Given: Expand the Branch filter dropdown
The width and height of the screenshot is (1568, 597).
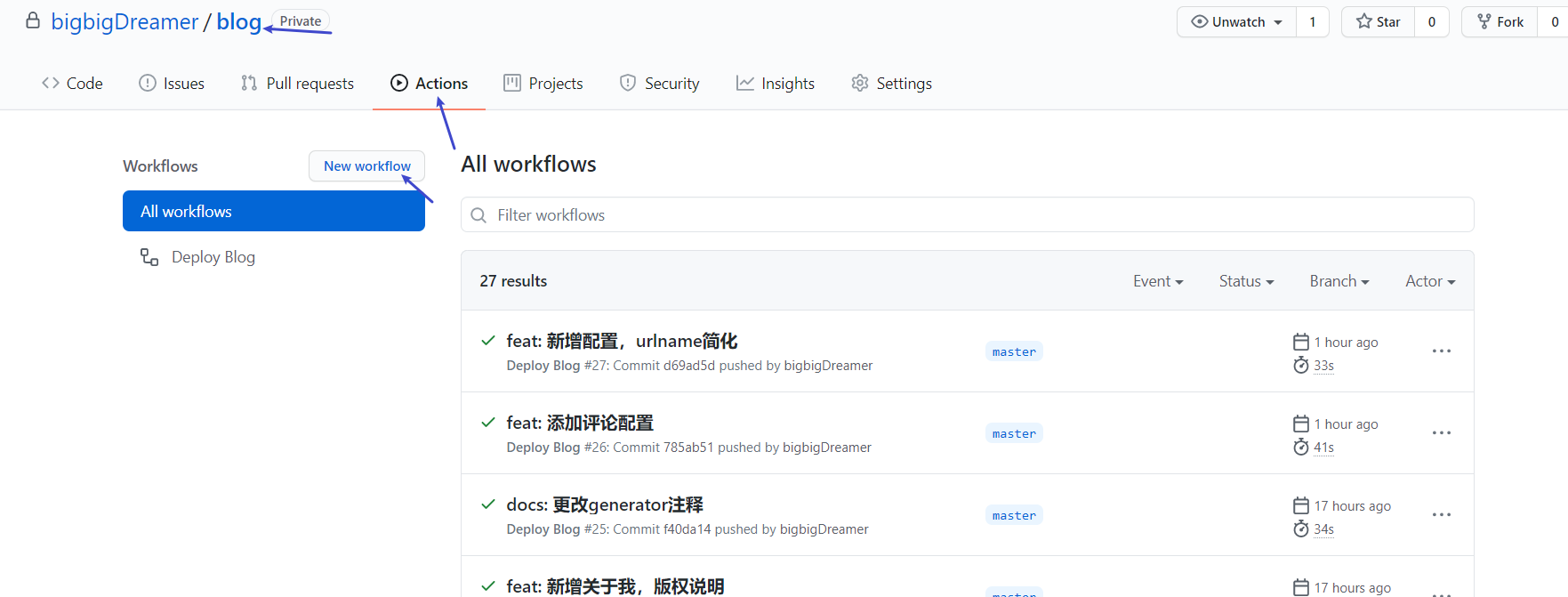Looking at the screenshot, I should point(1339,281).
